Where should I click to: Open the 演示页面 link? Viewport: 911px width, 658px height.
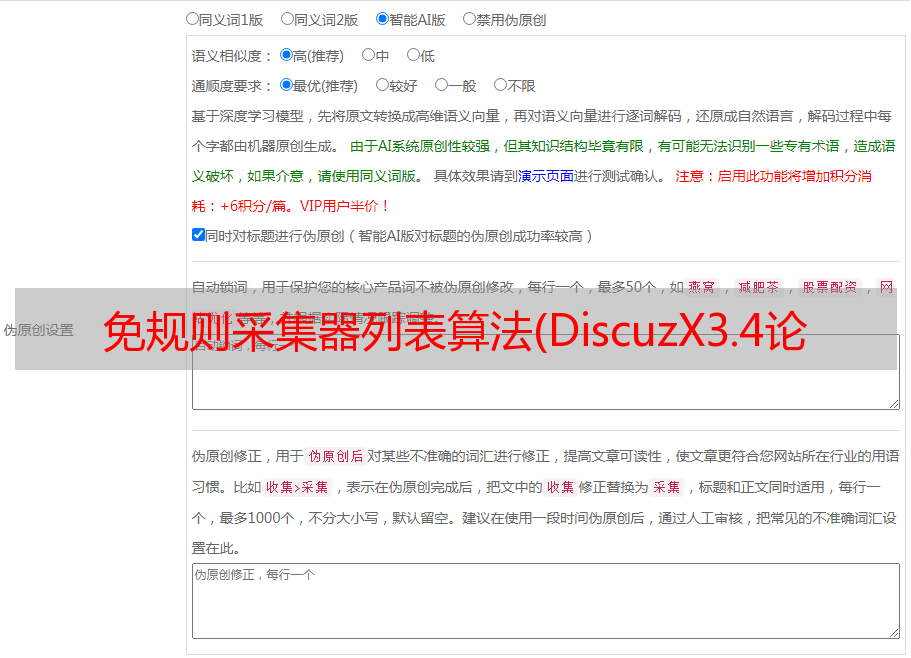coord(546,176)
